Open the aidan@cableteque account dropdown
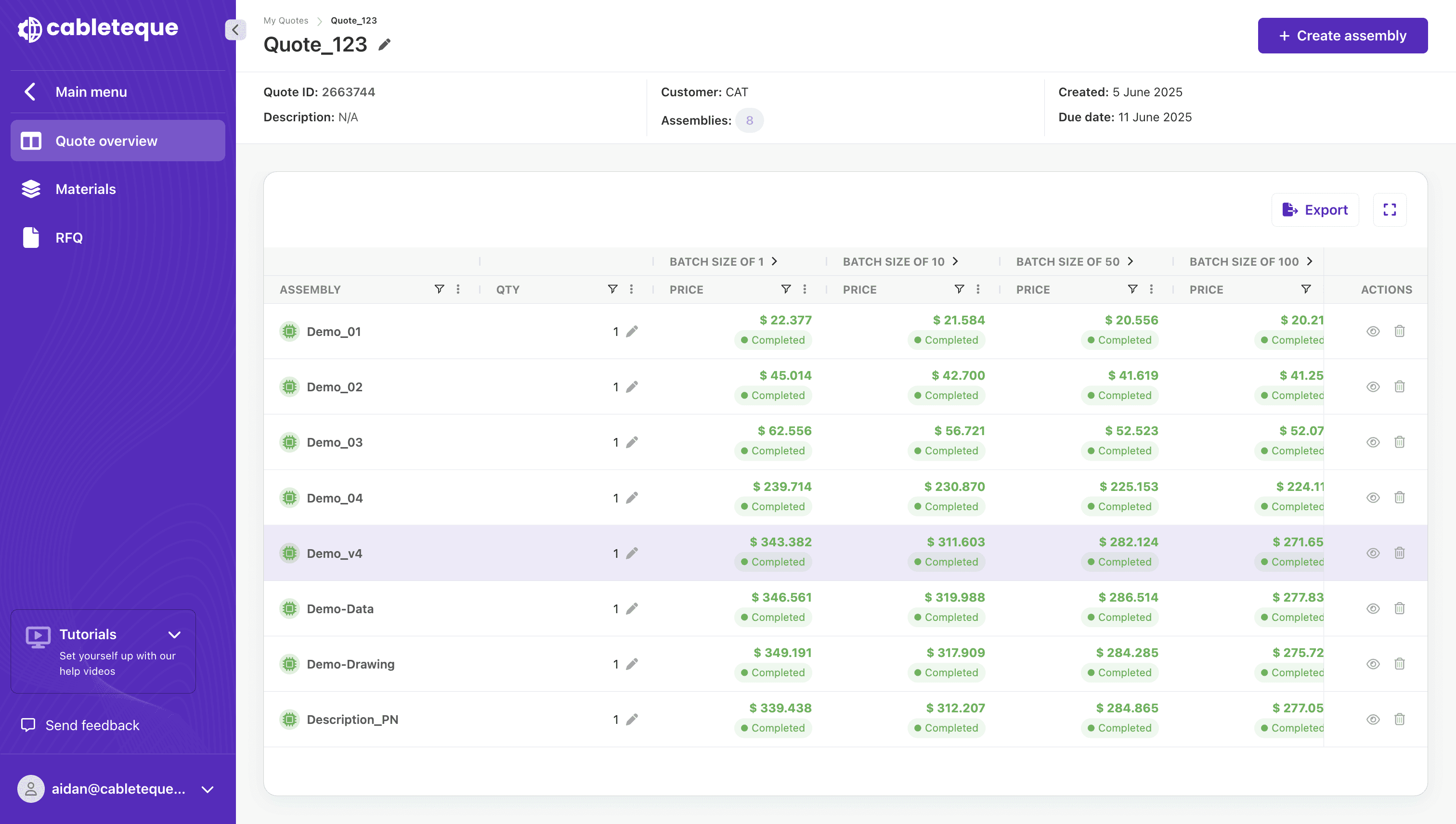Image resolution: width=1456 pixels, height=824 pixels. (208, 789)
